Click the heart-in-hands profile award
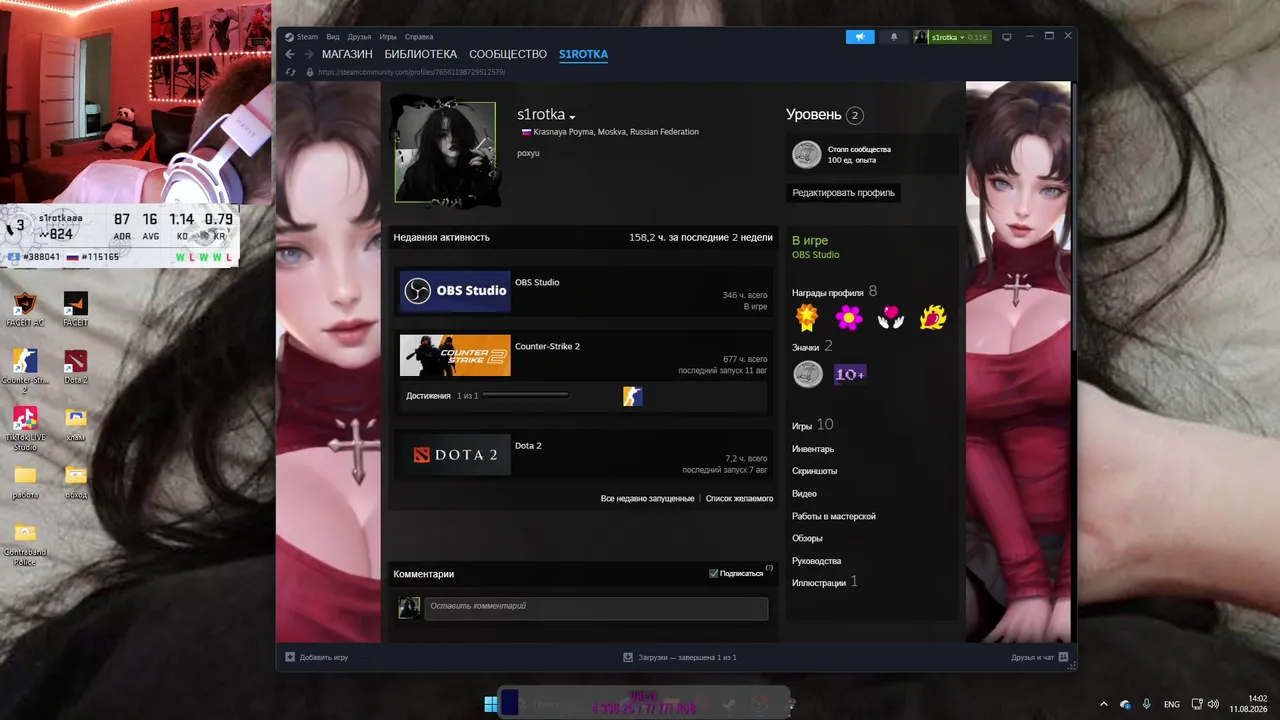This screenshot has height=720, width=1280. [x=891, y=318]
